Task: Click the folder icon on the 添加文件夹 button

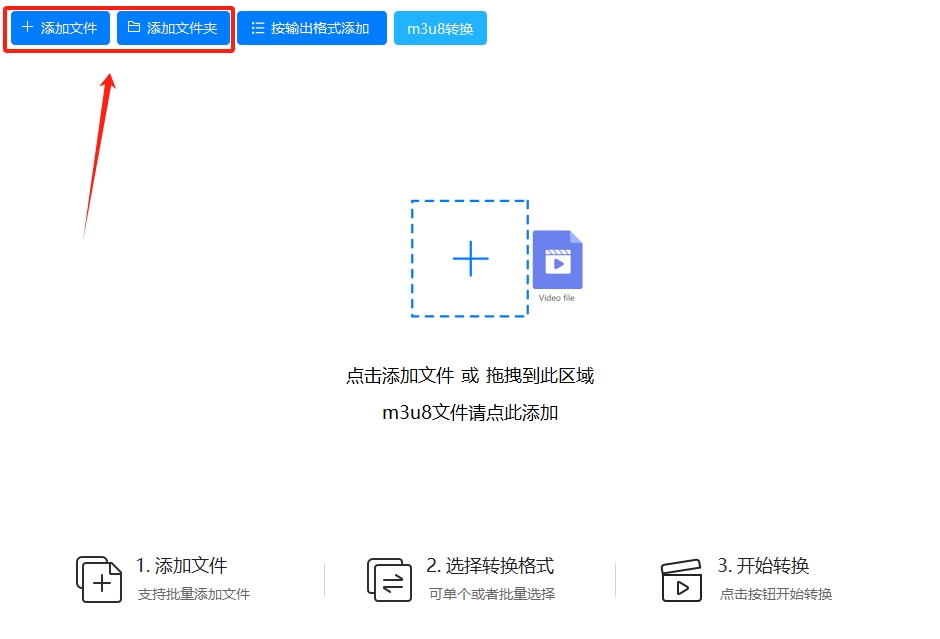Action: point(136,27)
